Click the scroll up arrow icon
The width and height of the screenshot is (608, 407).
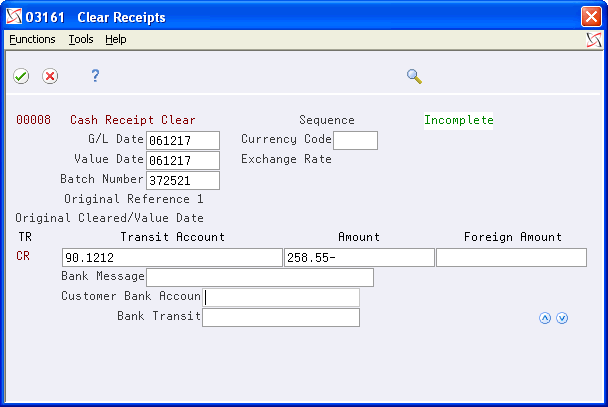coord(545,318)
